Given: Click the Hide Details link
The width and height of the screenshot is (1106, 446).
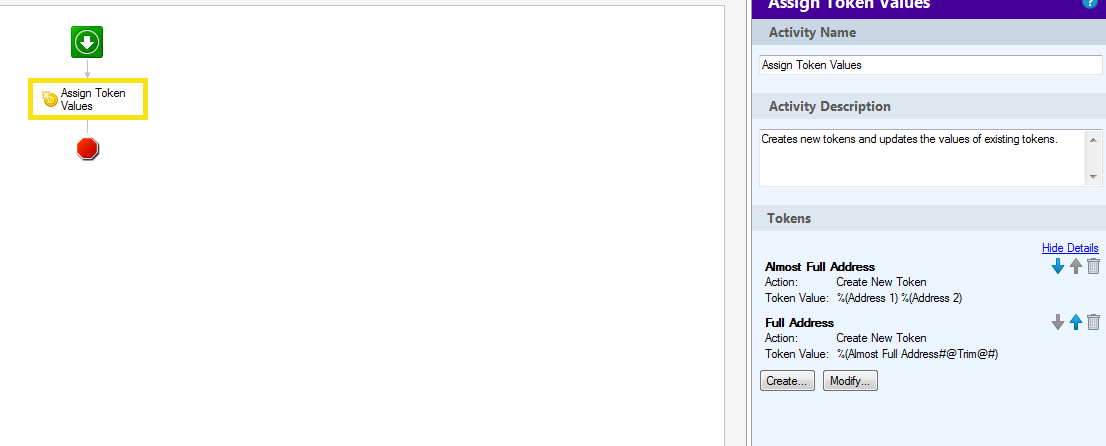Looking at the screenshot, I should coord(1070,248).
